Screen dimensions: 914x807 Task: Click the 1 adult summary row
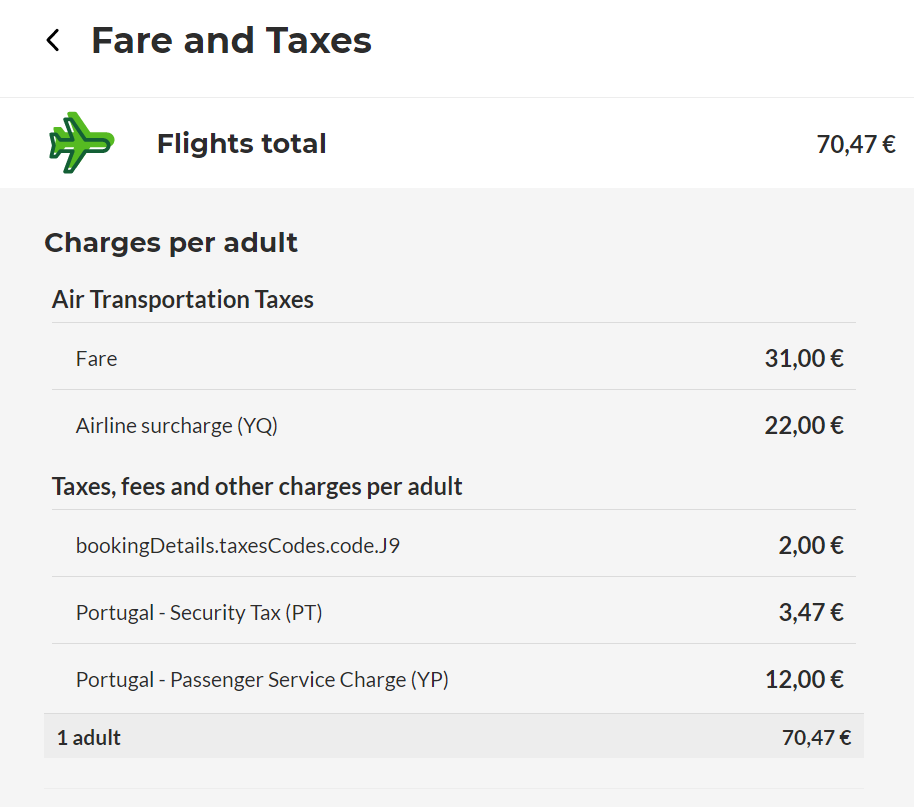coord(454,737)
